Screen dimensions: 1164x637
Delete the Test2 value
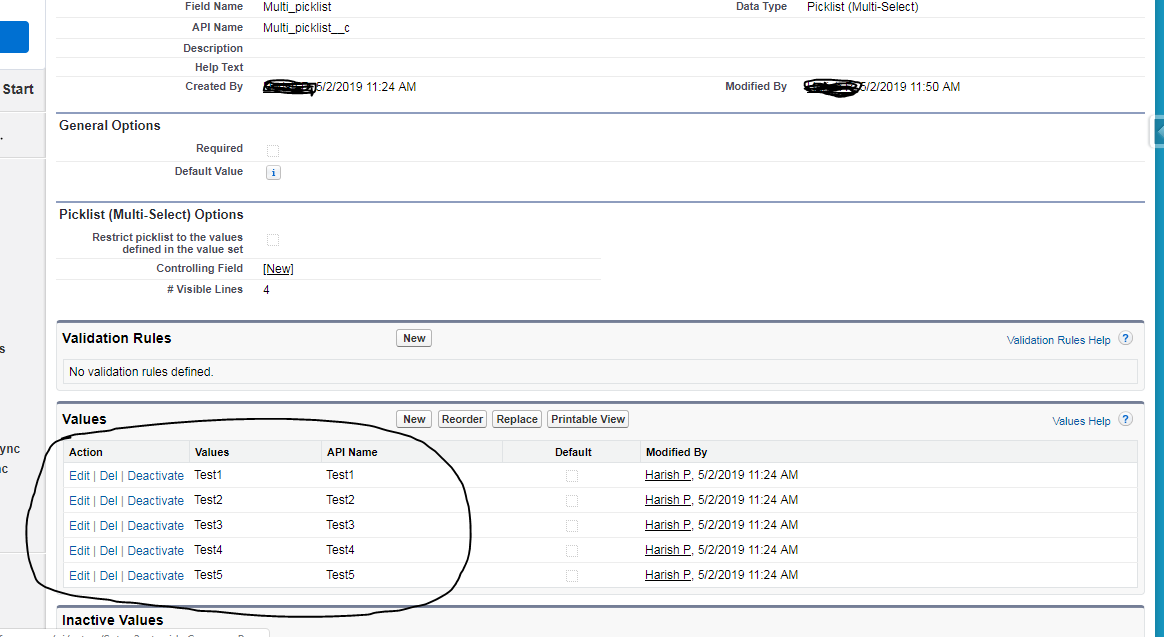(x=108, y=501)
